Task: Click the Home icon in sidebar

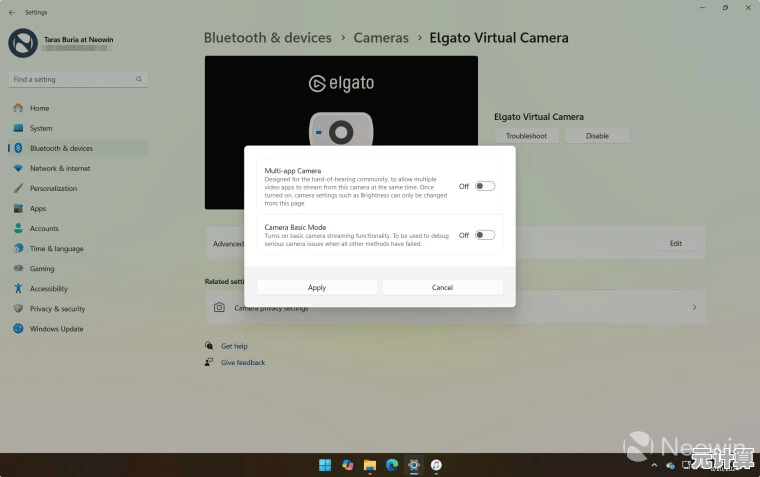Action: pyautogui.click(x=18, y=108)
